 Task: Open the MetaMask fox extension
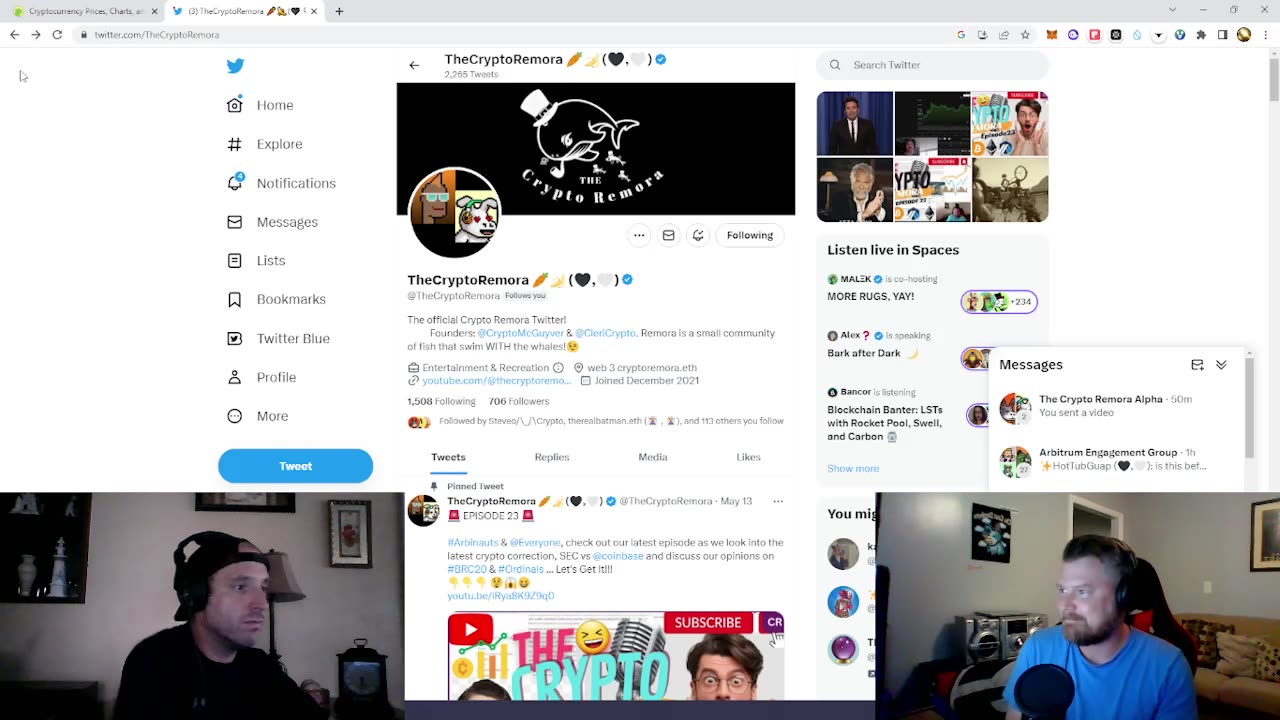[x=1052, y=35]
